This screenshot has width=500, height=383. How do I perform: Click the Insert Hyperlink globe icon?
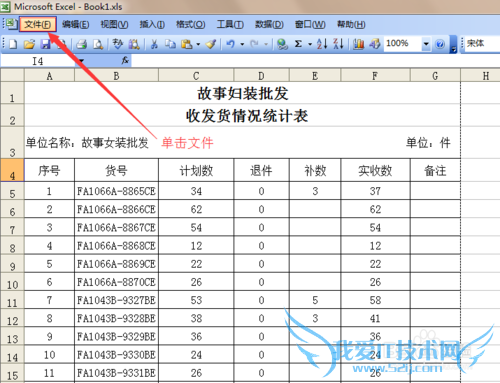pyautogui.click(x=282, y=44)
